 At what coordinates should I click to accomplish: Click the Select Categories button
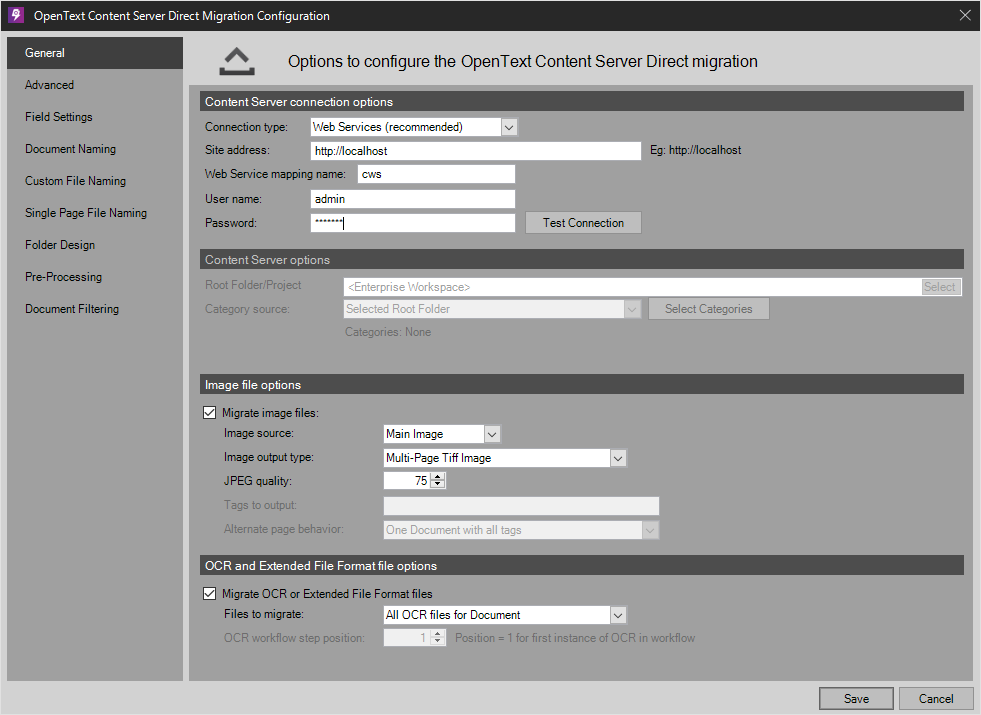tap(709, 309)
